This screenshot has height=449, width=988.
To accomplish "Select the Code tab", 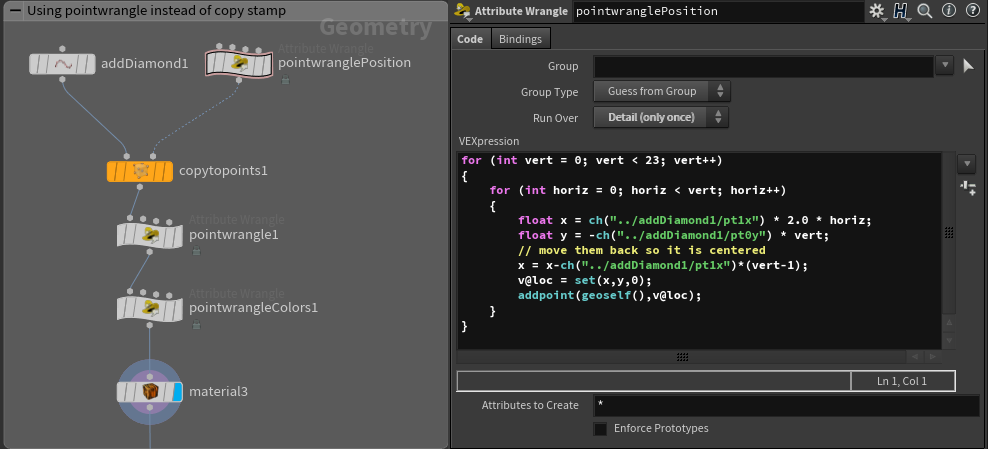I will [470, 39].
